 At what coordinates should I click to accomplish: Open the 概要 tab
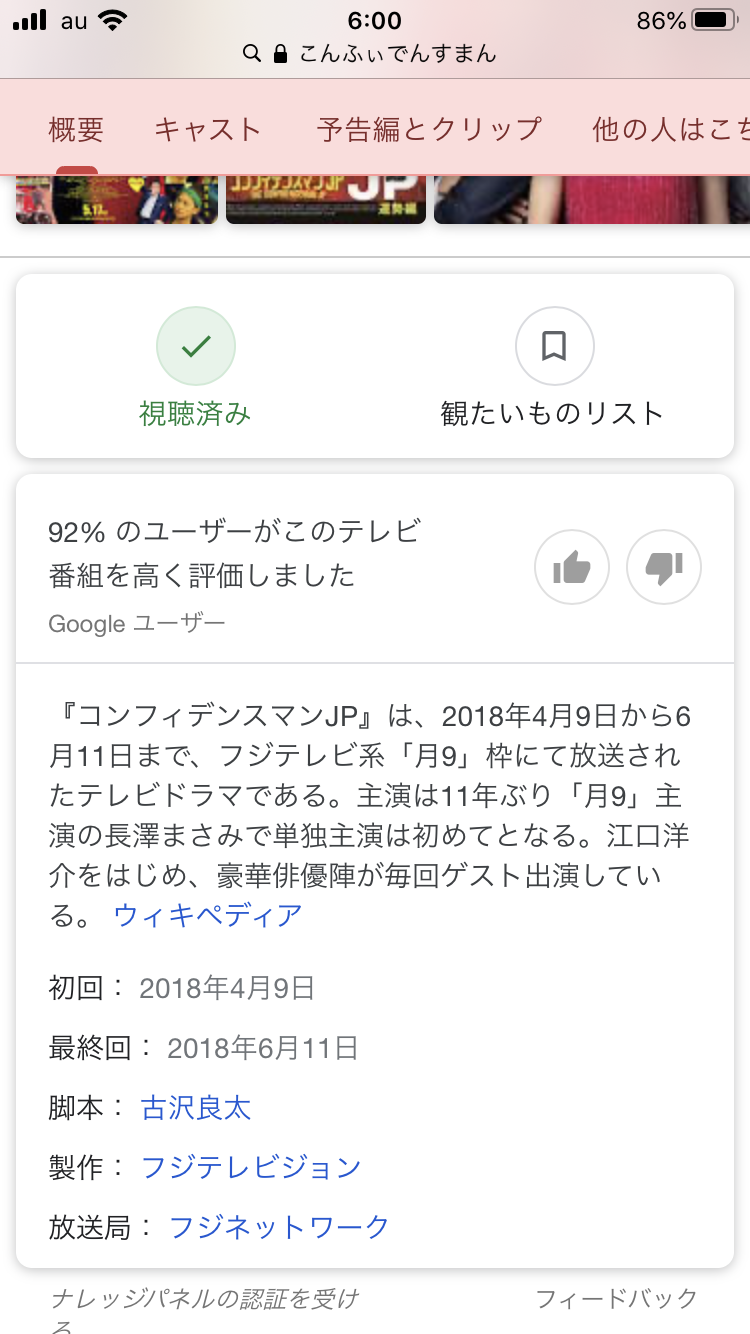point(76,129)
